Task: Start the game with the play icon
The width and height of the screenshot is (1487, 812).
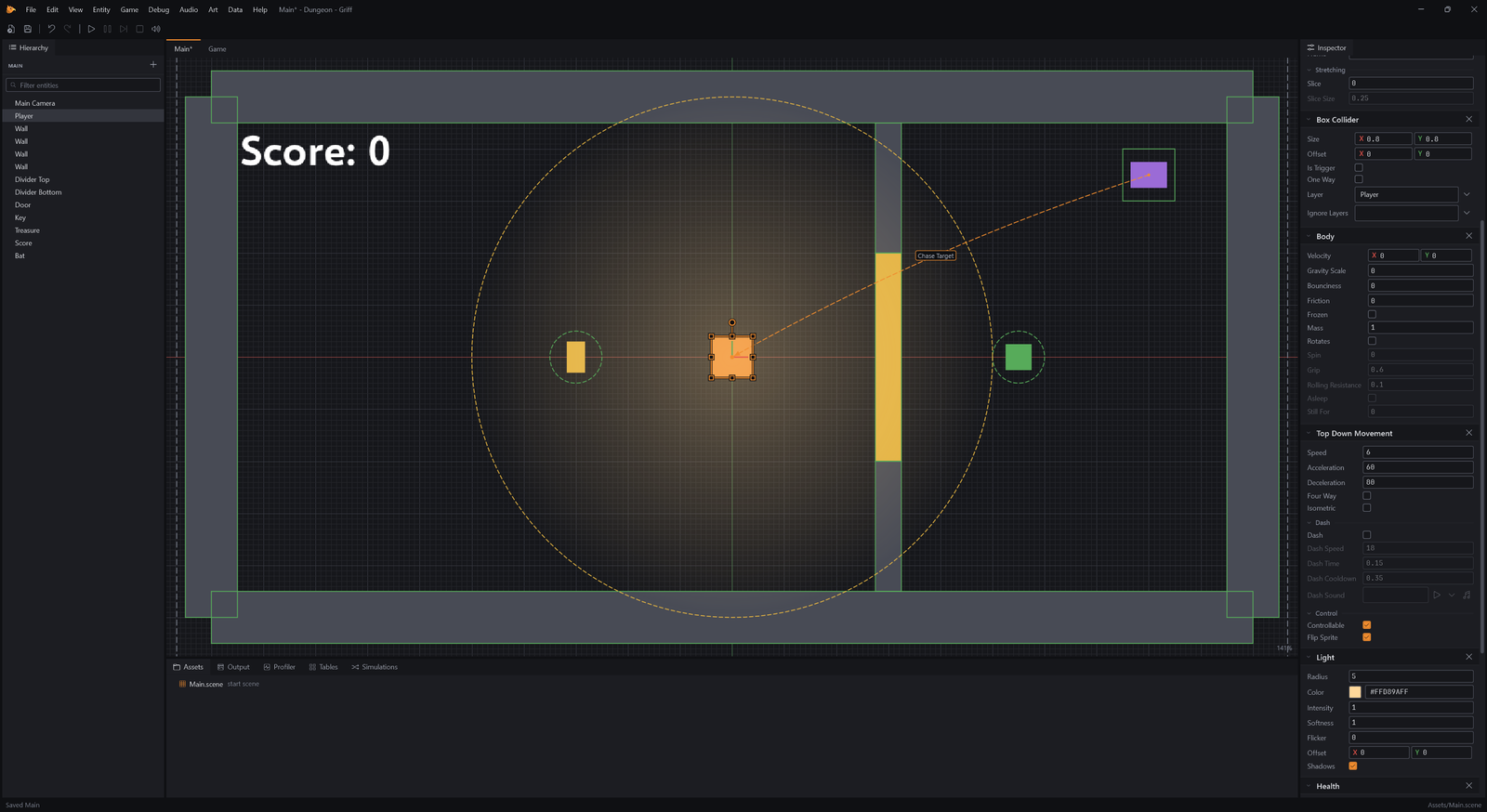Action: coord(91,29)
